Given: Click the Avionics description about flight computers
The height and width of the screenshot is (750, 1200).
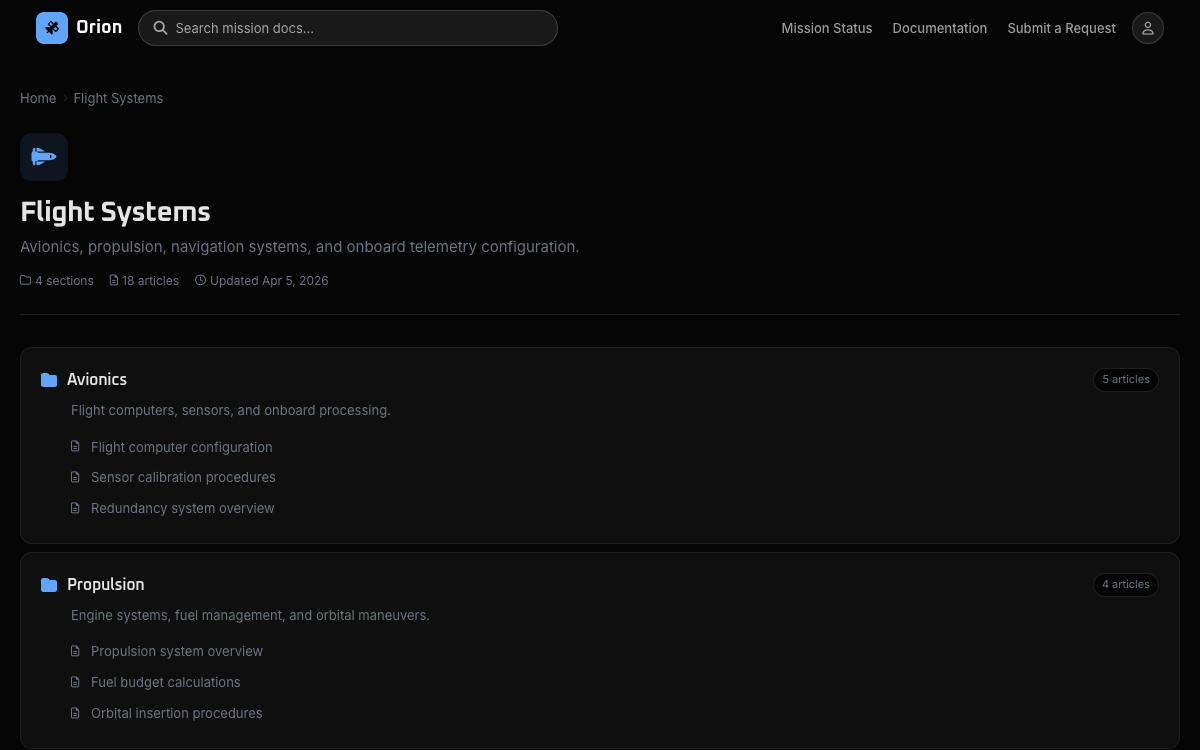Looking at the screenshot, I should click(x=231, y=410).
